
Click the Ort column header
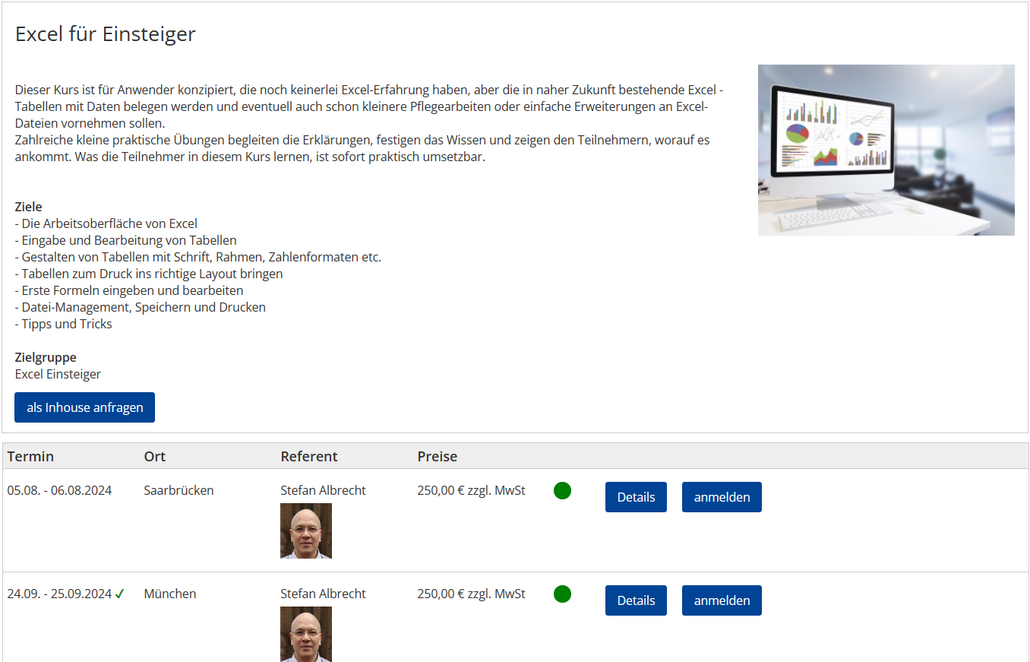155,456
